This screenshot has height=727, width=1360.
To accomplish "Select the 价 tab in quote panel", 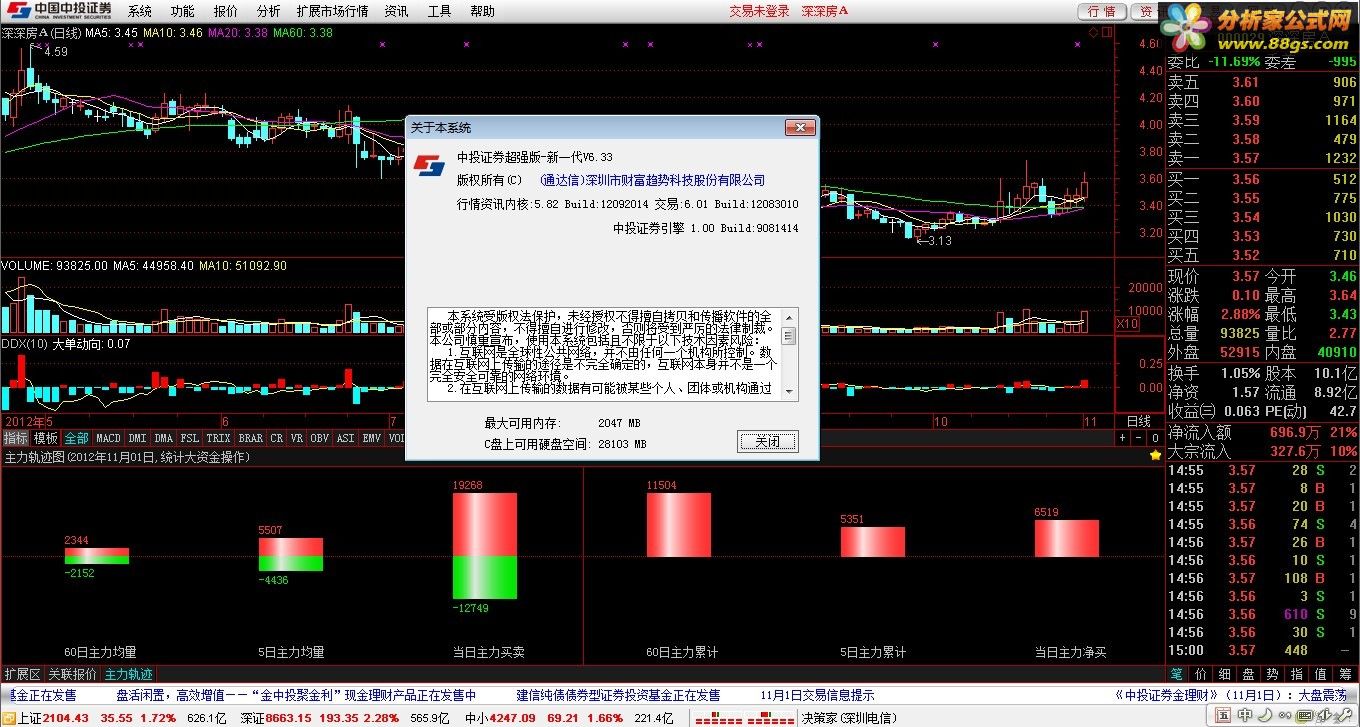I will coord(1200,674).
